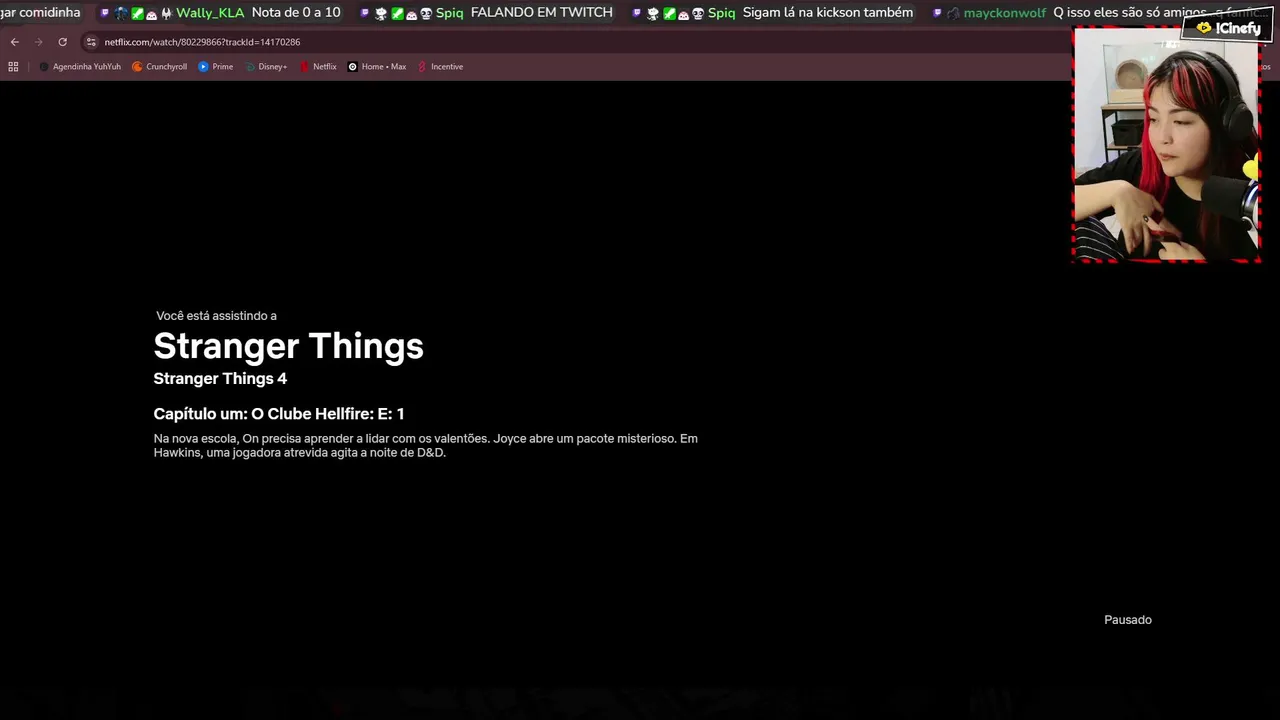
Task: Reload the Netflix page
Action: click(62, 42)
